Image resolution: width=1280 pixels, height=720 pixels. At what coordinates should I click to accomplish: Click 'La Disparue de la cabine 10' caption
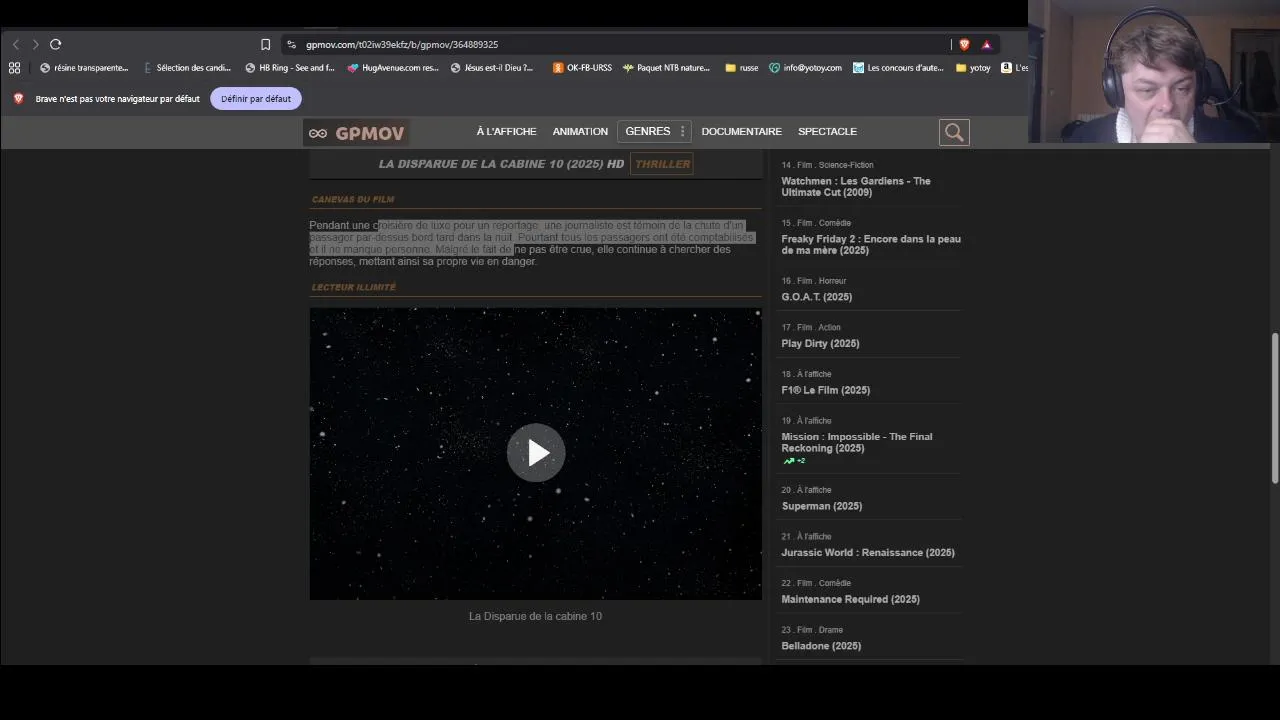[x=535, y=616]
